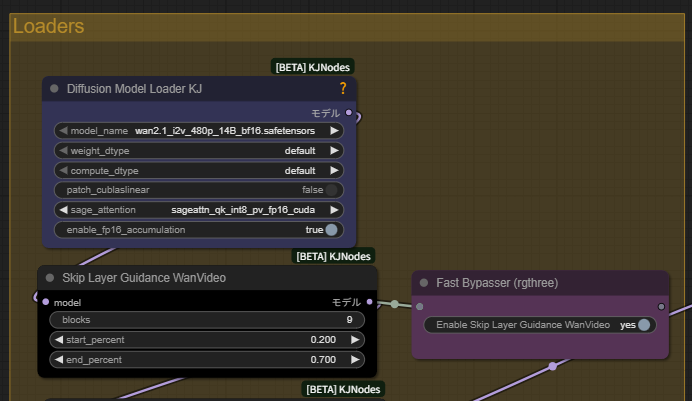This screenshot has width=692, height=401.
Task: Decrease start_percent with left arrow
Action: tap(59, 340)
